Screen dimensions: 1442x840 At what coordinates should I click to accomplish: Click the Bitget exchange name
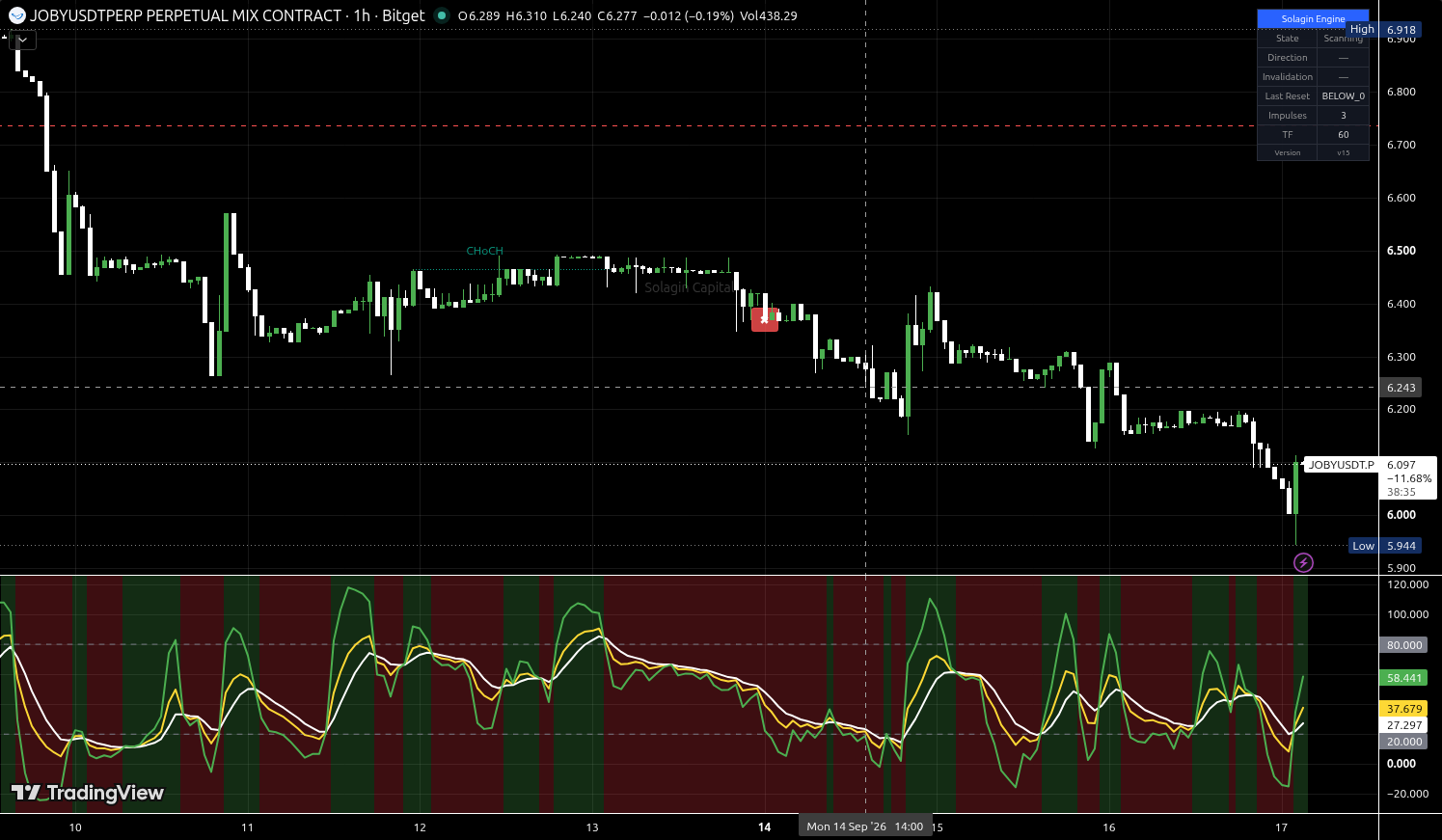pos(403,15)
